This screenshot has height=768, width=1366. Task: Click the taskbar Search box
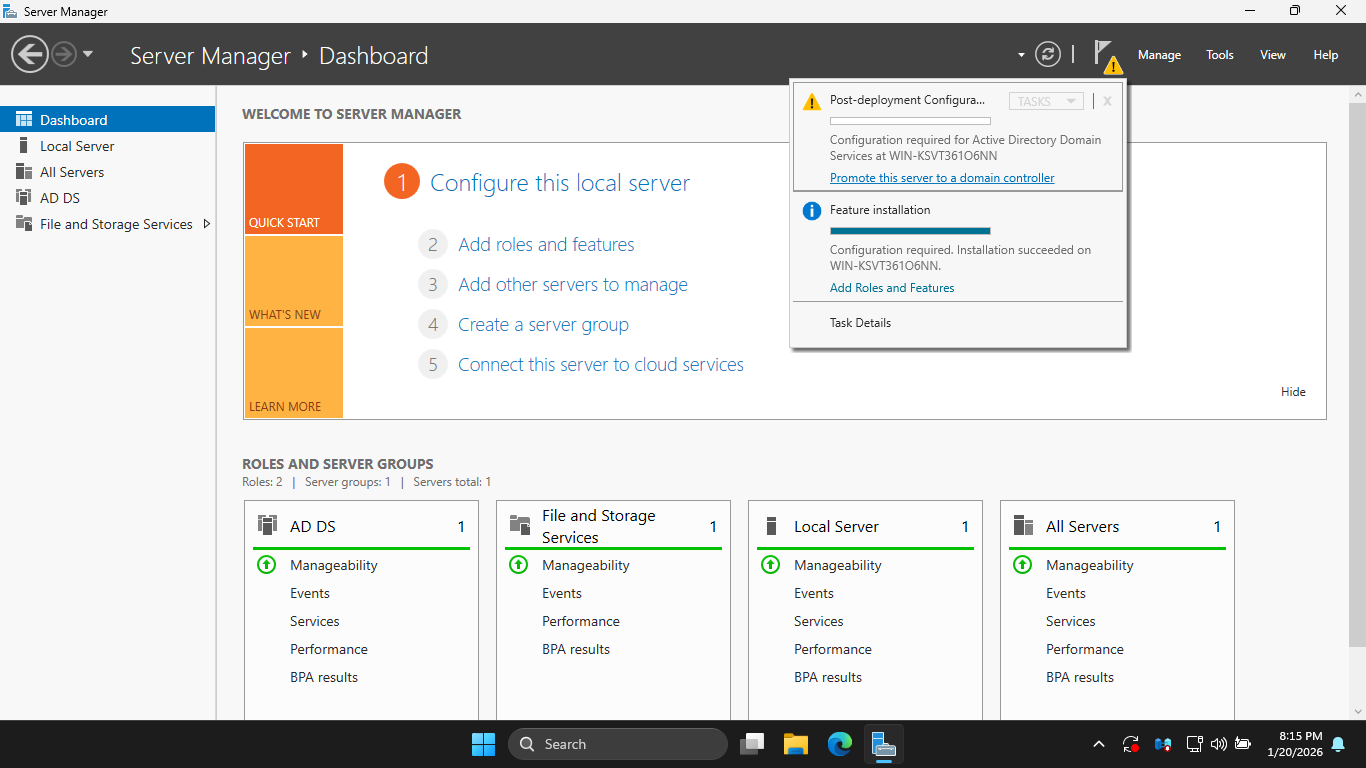point(617,744)
